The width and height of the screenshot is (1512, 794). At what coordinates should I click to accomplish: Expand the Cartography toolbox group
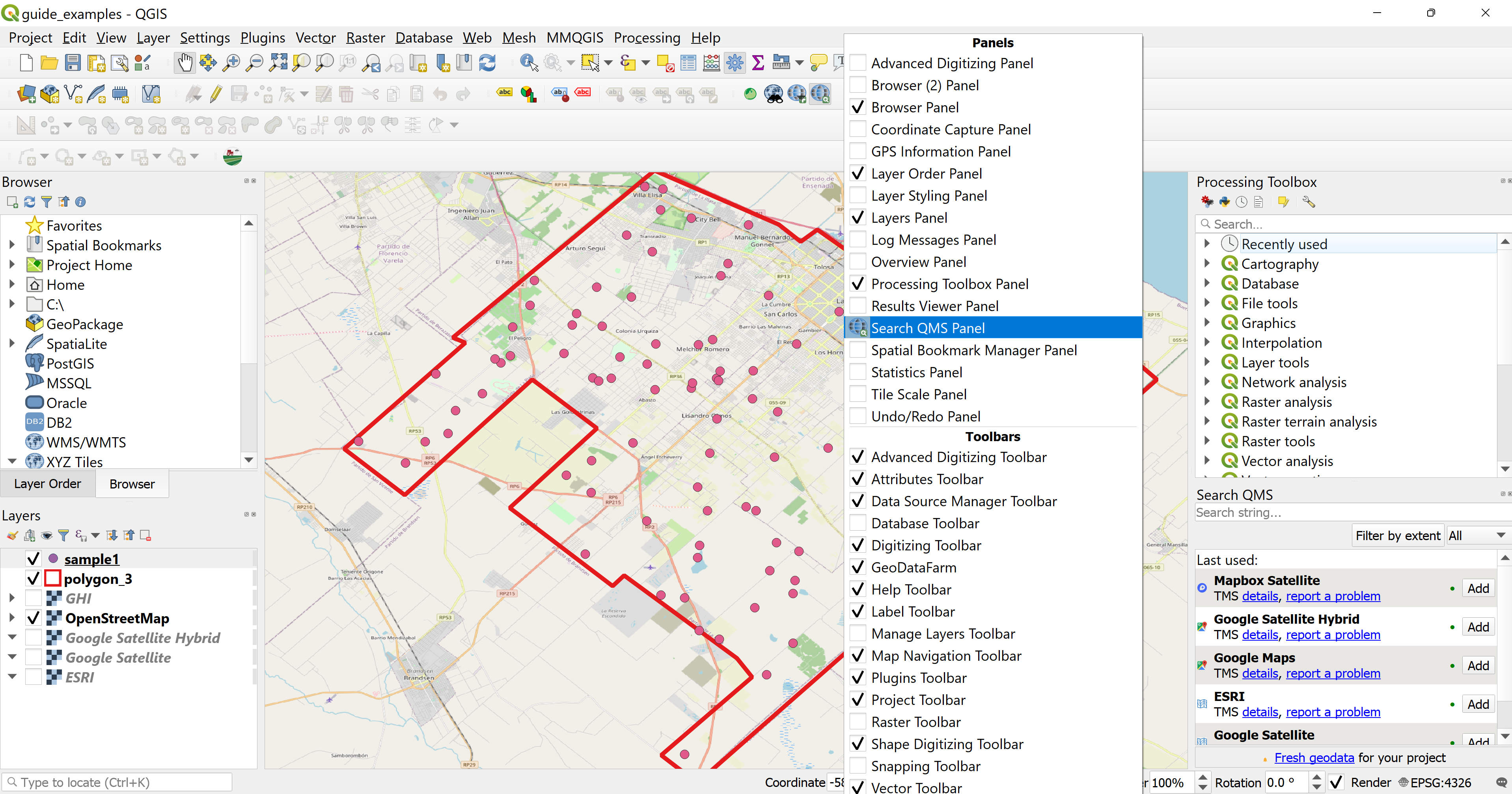[1207, 264]
